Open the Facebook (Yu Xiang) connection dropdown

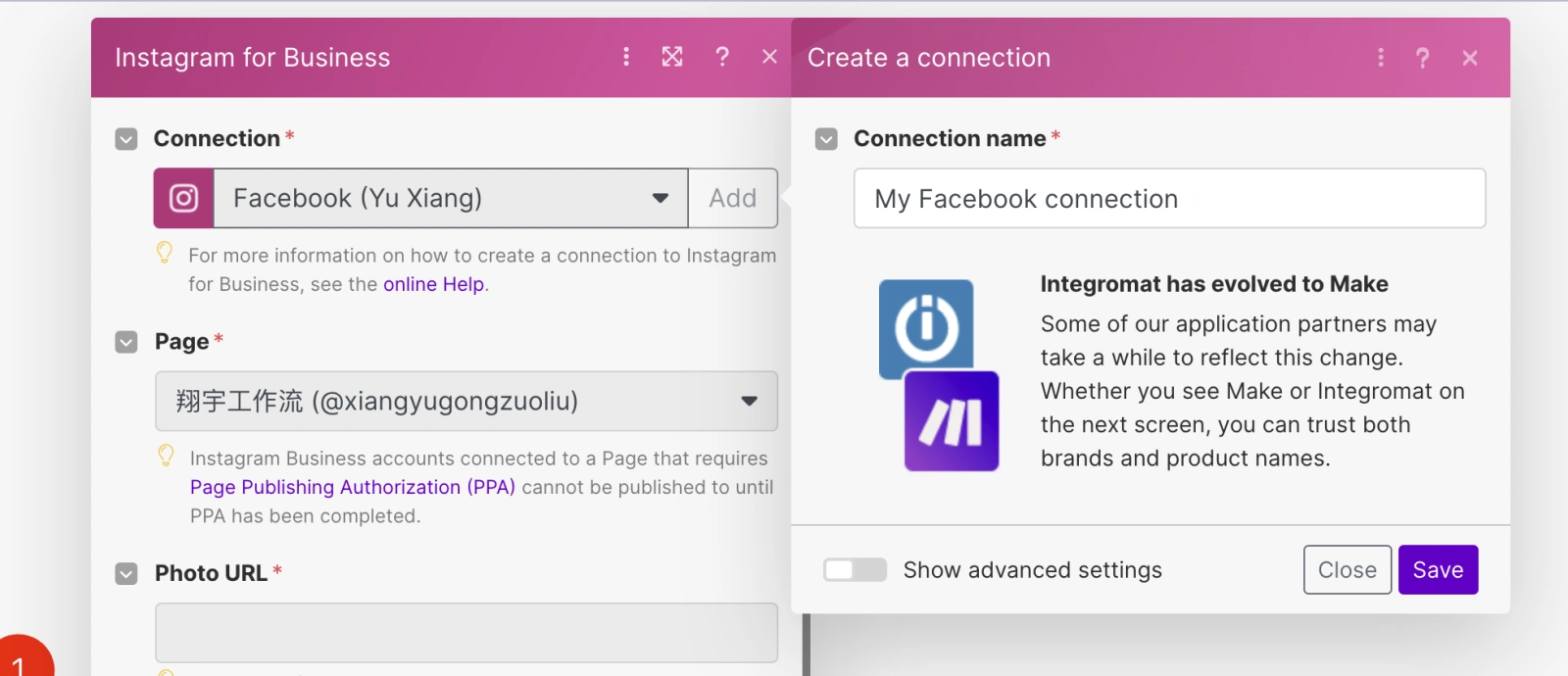451,199
